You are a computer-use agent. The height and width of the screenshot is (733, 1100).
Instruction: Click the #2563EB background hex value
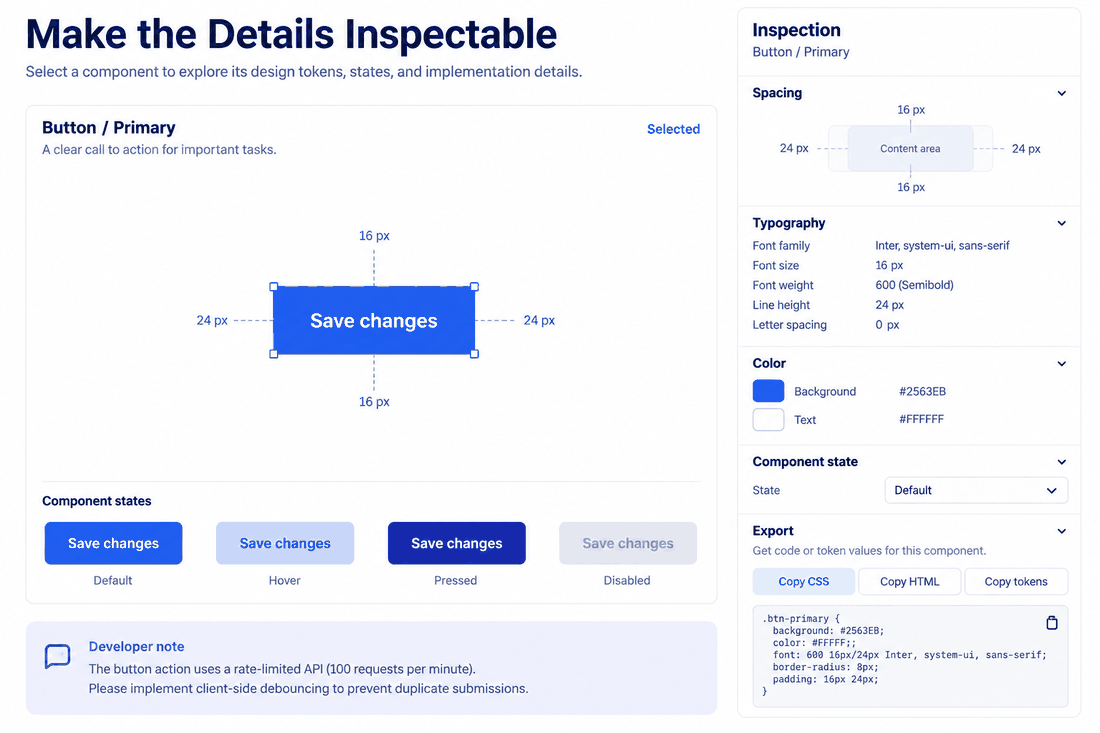point(923,391)
